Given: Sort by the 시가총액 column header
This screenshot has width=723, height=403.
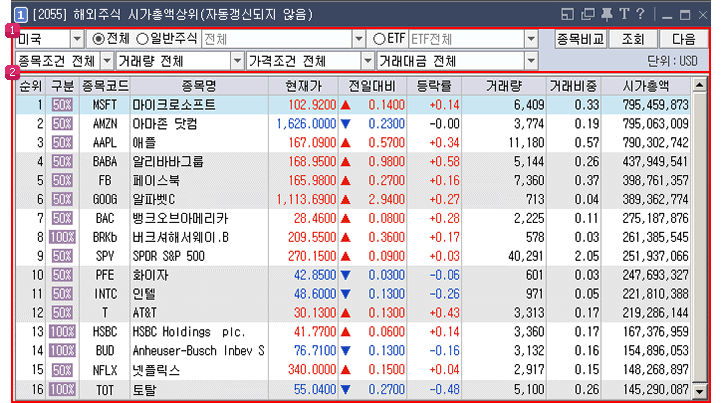Looking at the screenshot, I should 646,86.
